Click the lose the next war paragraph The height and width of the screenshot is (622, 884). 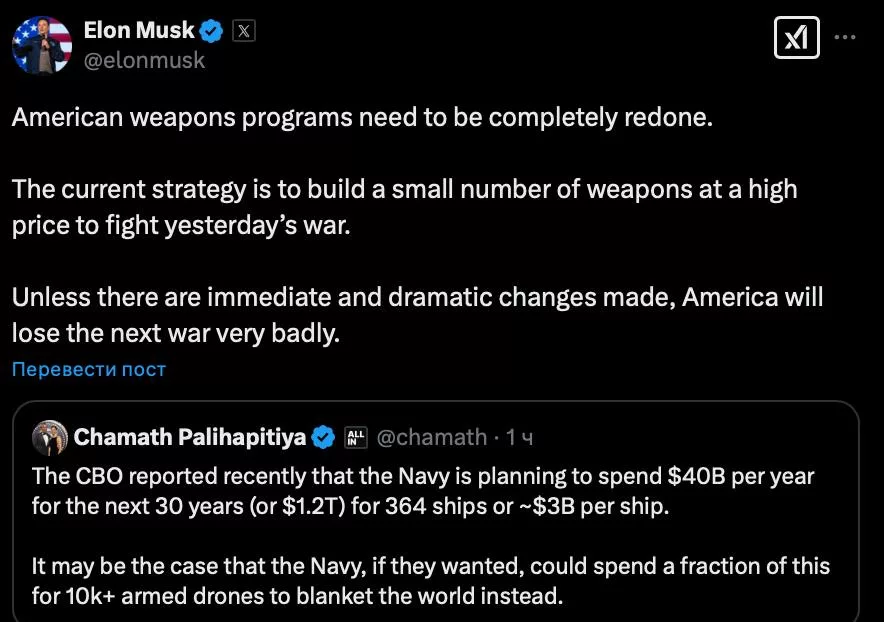pos(417,315)
